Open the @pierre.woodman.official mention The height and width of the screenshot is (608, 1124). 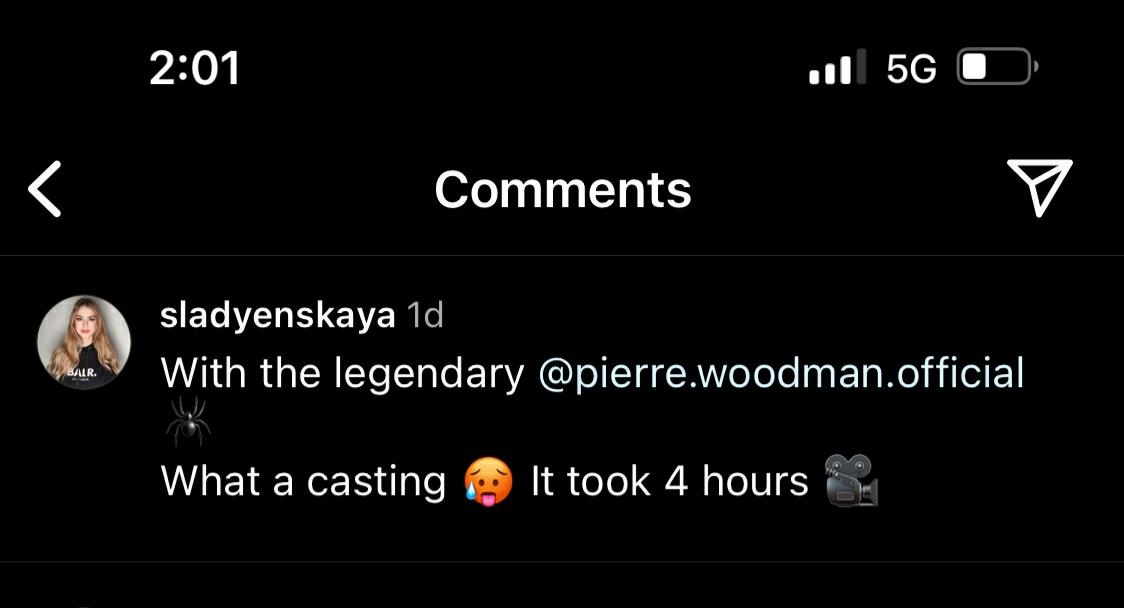click(x=781, y=373)
